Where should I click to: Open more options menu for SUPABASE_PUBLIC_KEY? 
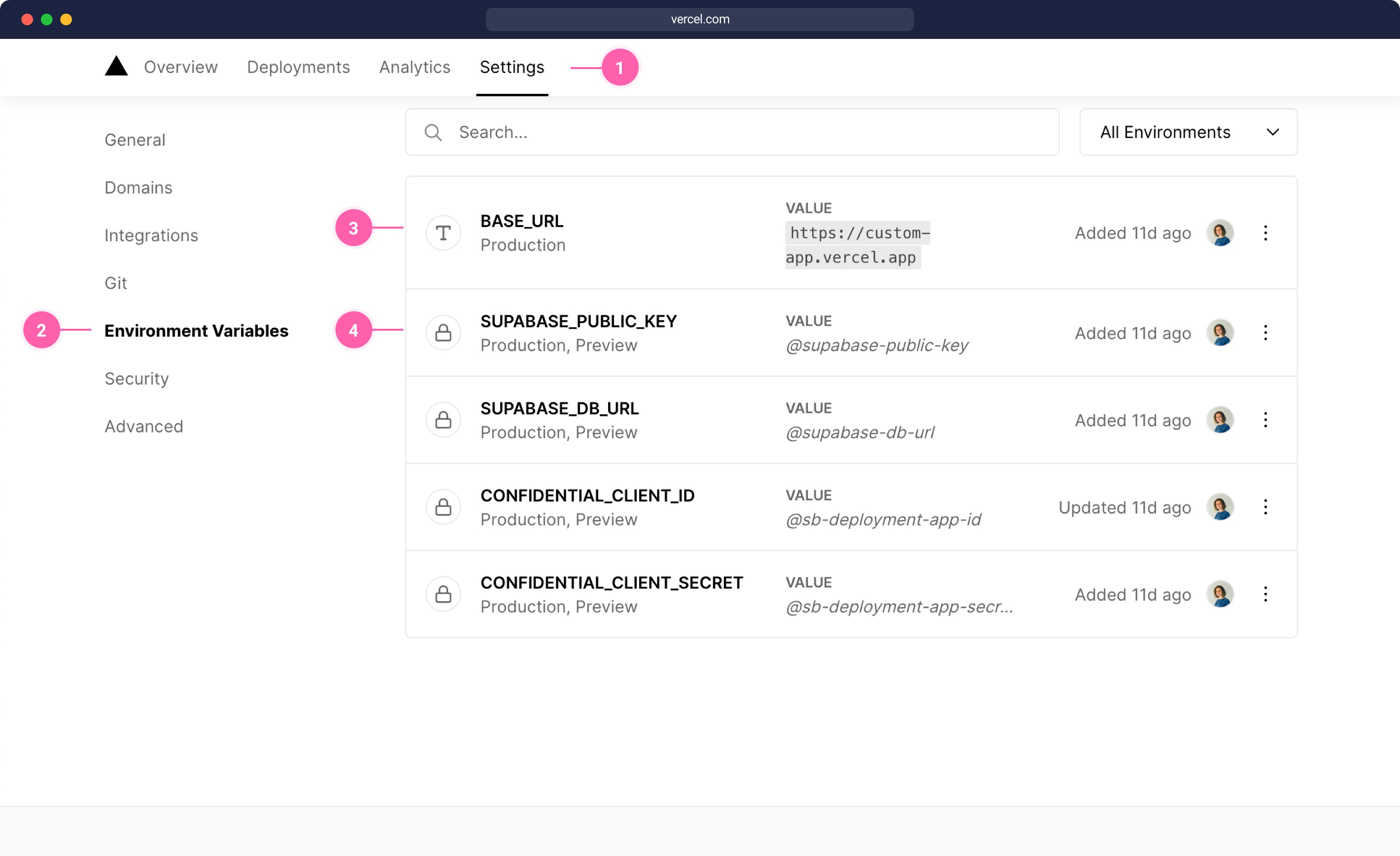pyautogui.click(x=1265, y=333)
